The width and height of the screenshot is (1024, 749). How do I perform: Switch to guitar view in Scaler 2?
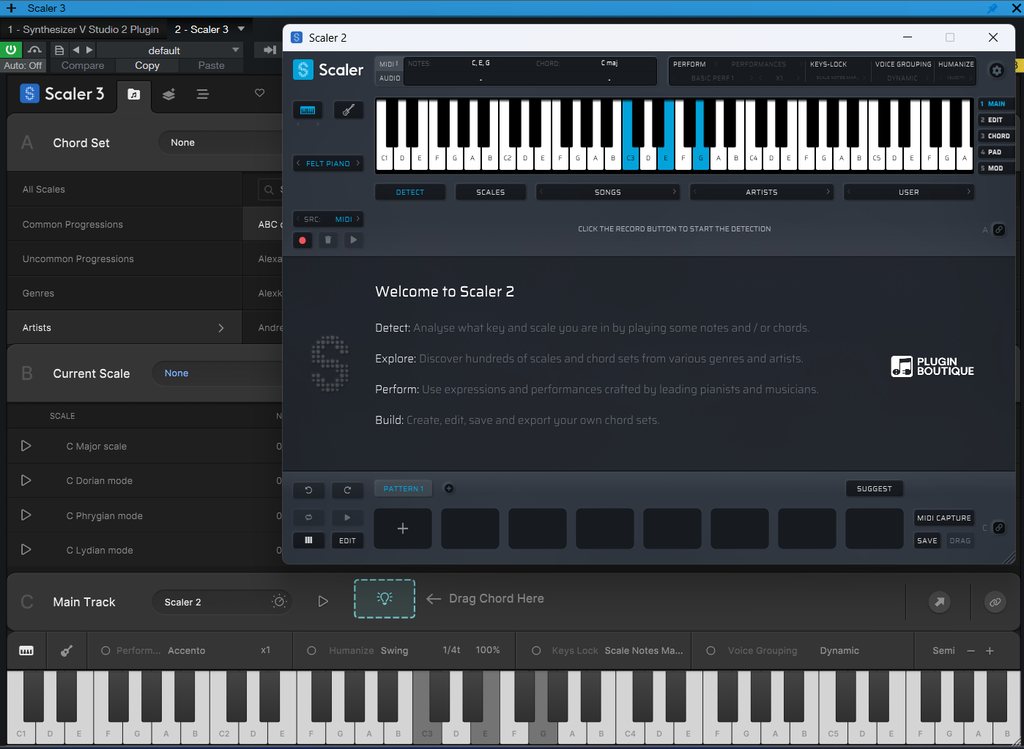coord(348,110)
